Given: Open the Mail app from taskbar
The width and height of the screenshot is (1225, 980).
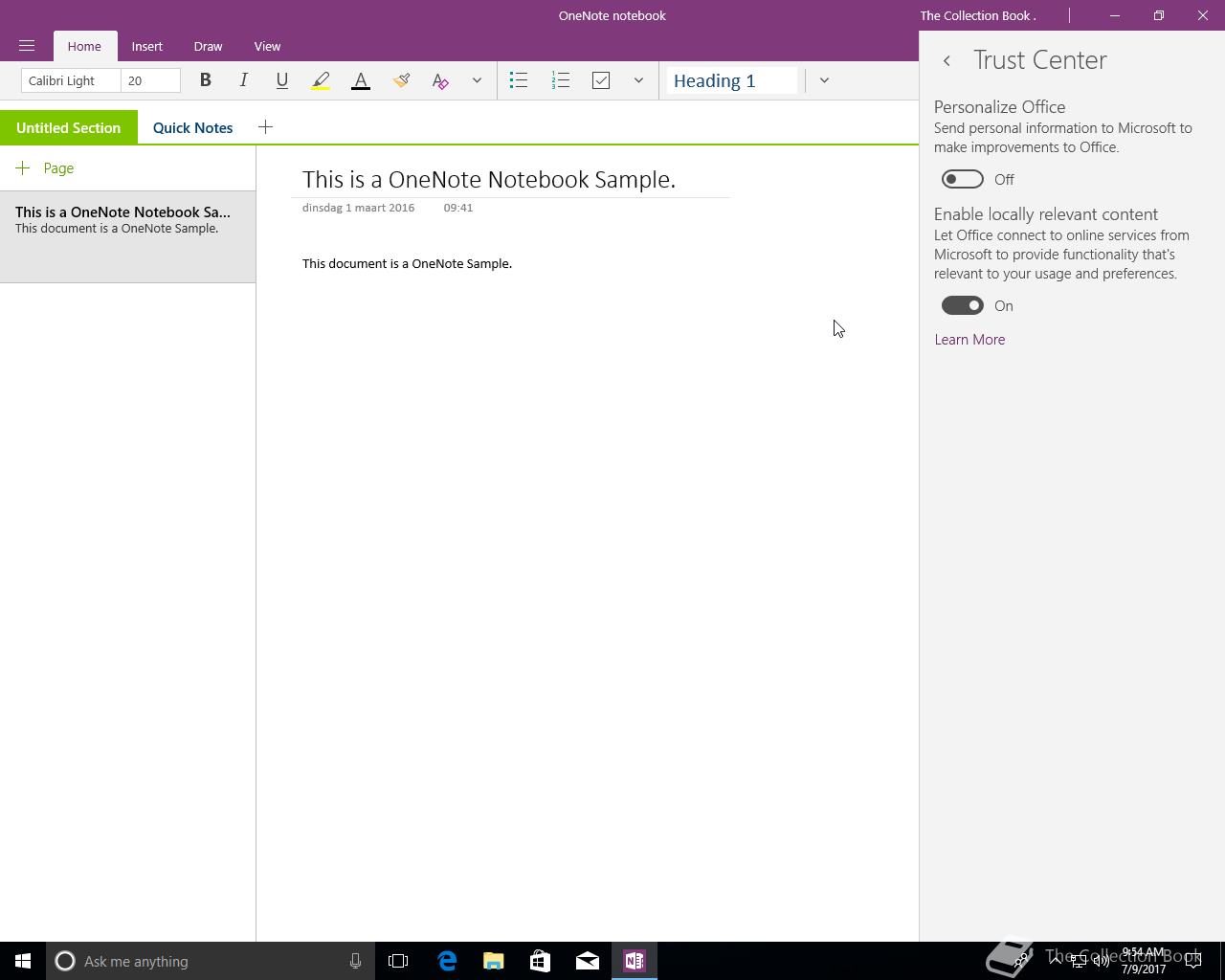Looking at the screenshot, I should [588, 961].
